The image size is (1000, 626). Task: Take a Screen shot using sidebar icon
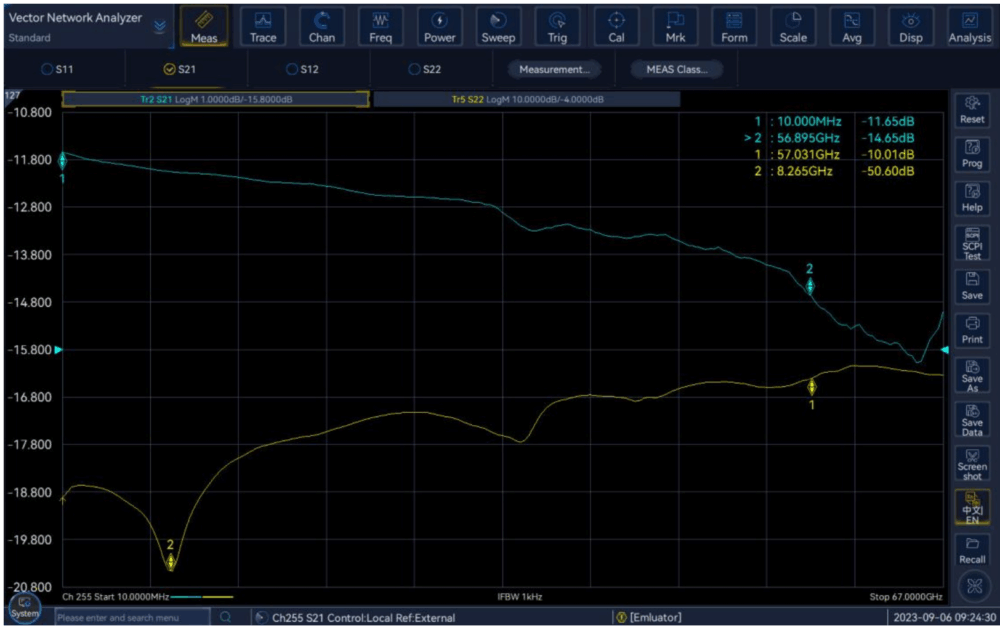971,462
